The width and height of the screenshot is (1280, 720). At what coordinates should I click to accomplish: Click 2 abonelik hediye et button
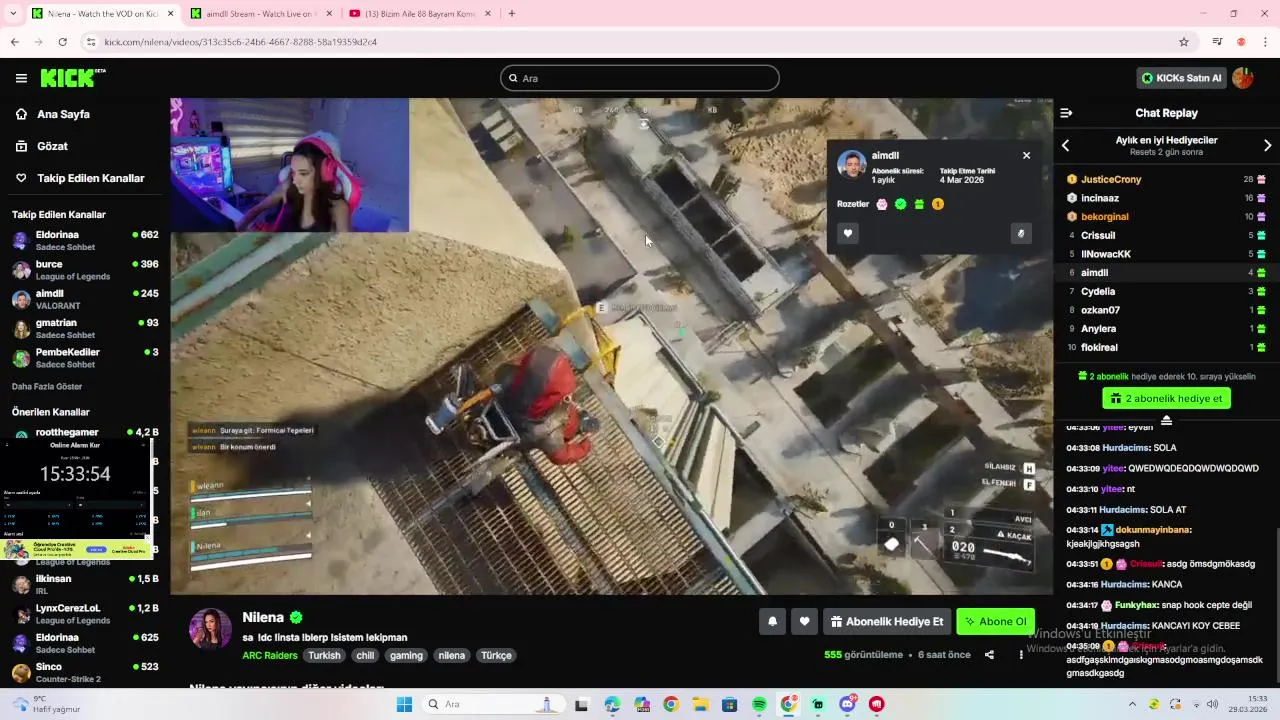tap(1166, 398)
